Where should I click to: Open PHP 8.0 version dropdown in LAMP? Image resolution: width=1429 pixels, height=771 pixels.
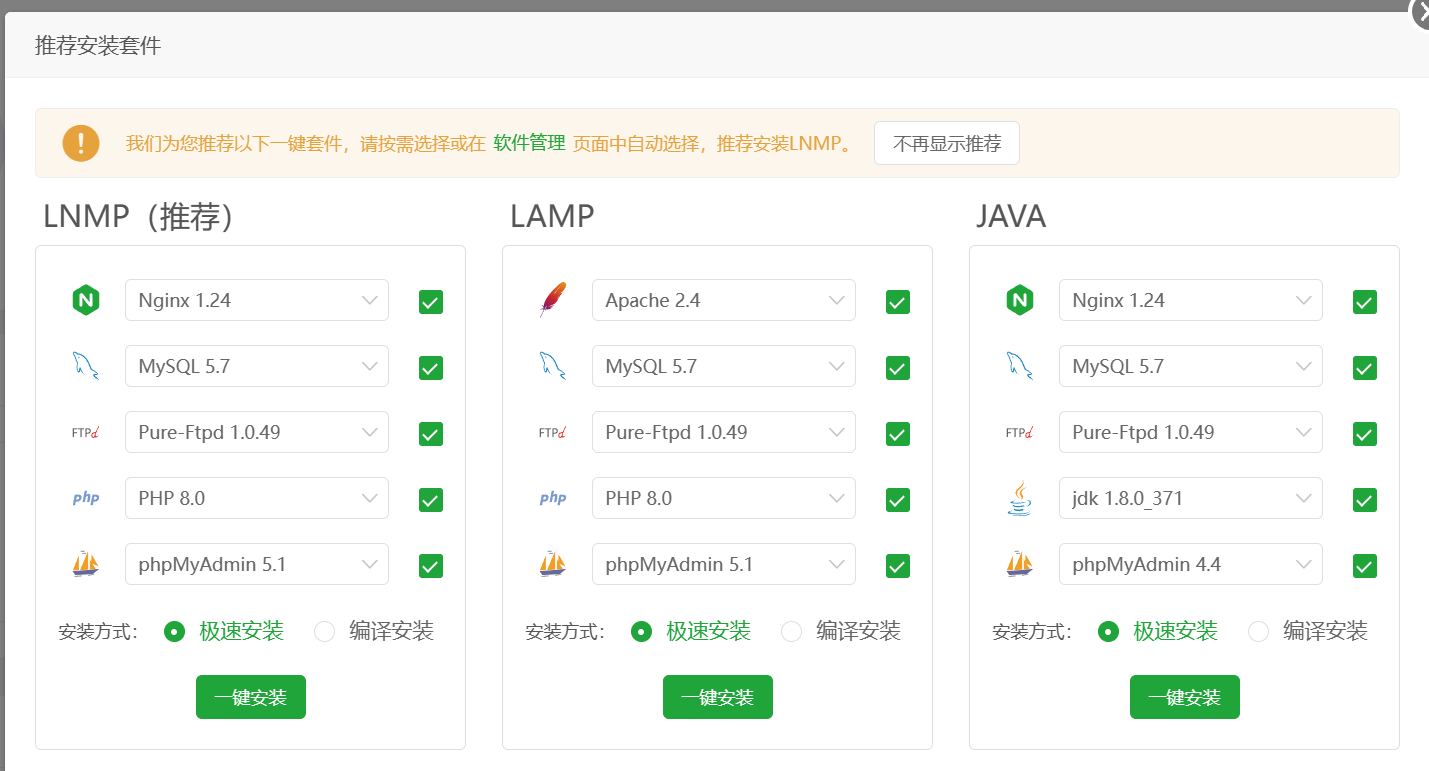click(724, 498)
